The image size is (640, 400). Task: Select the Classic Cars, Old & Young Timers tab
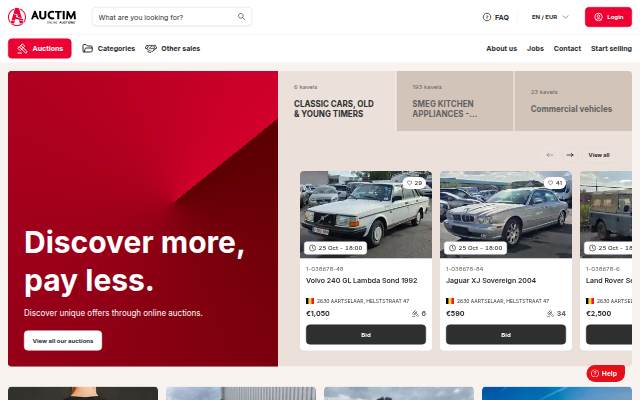coord(337,101)
